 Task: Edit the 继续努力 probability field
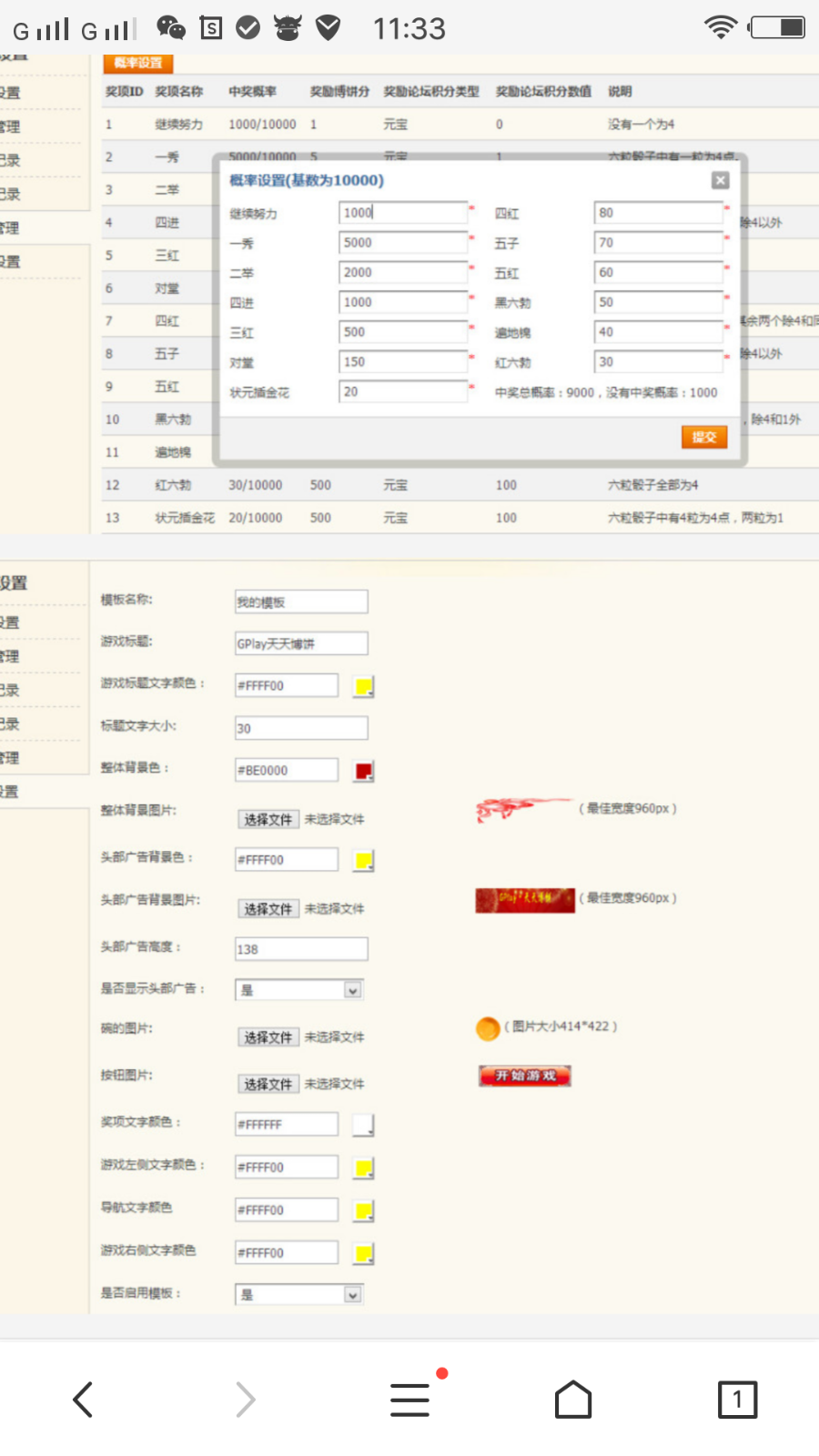coord(403,212)
